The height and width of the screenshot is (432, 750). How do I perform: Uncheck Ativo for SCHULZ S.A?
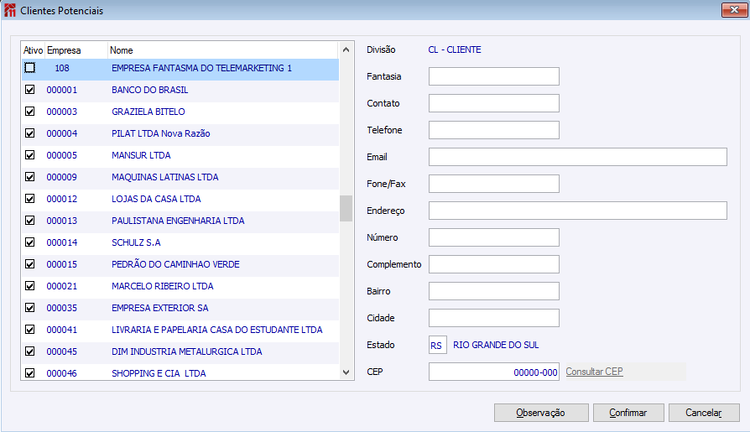(30, 242)
